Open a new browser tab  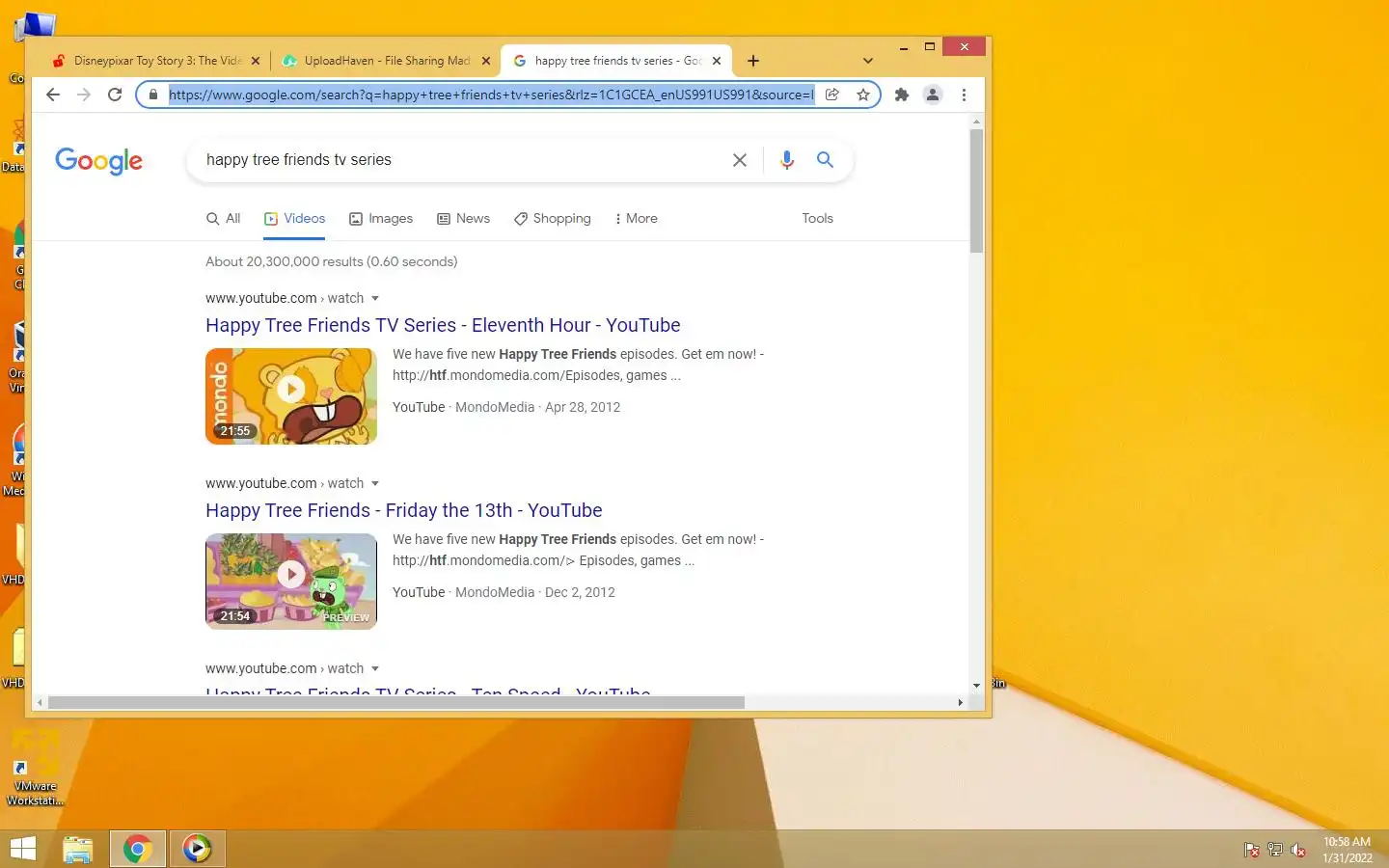(753, 61)
